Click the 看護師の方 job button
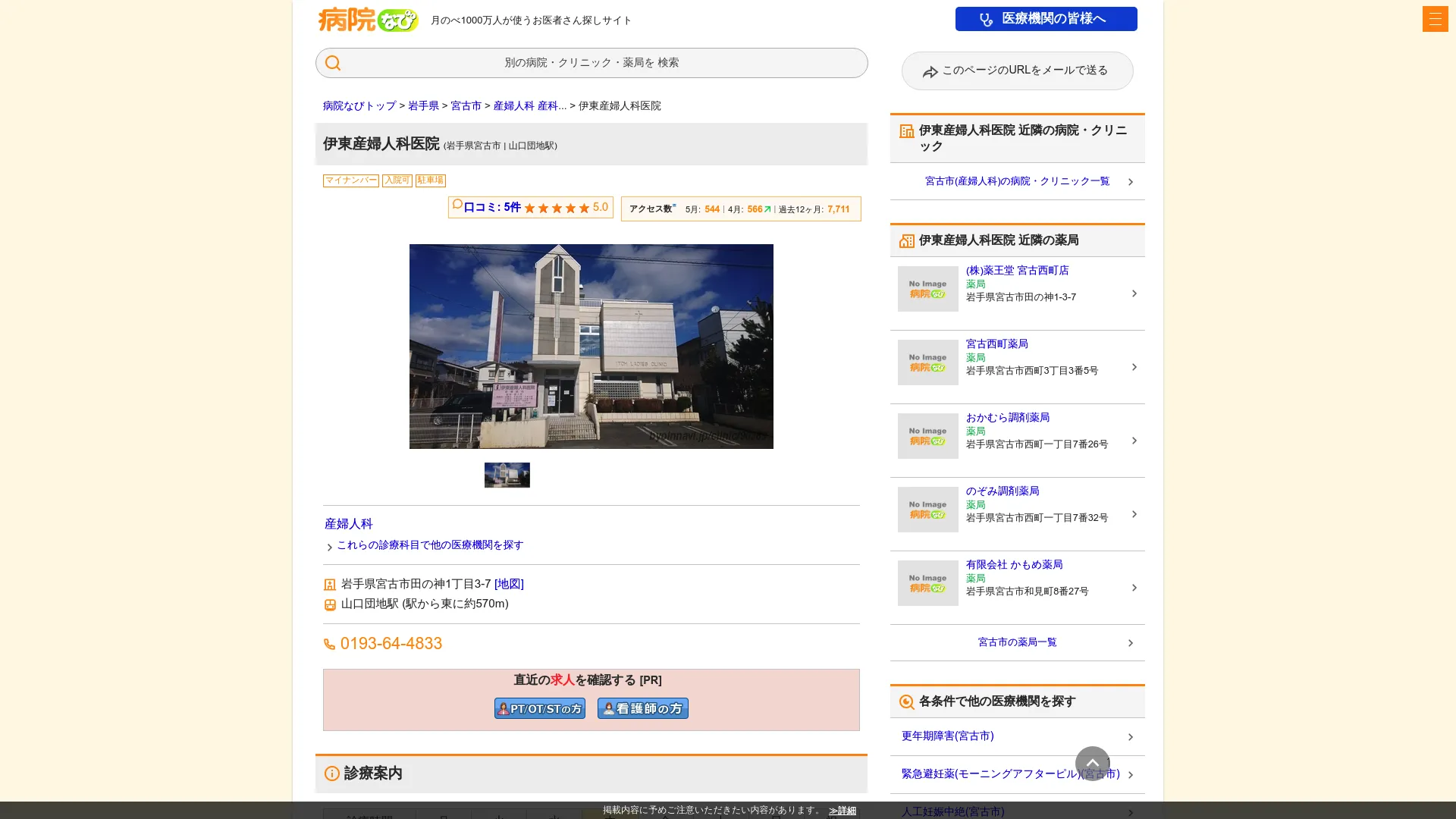 click(642, 708)
